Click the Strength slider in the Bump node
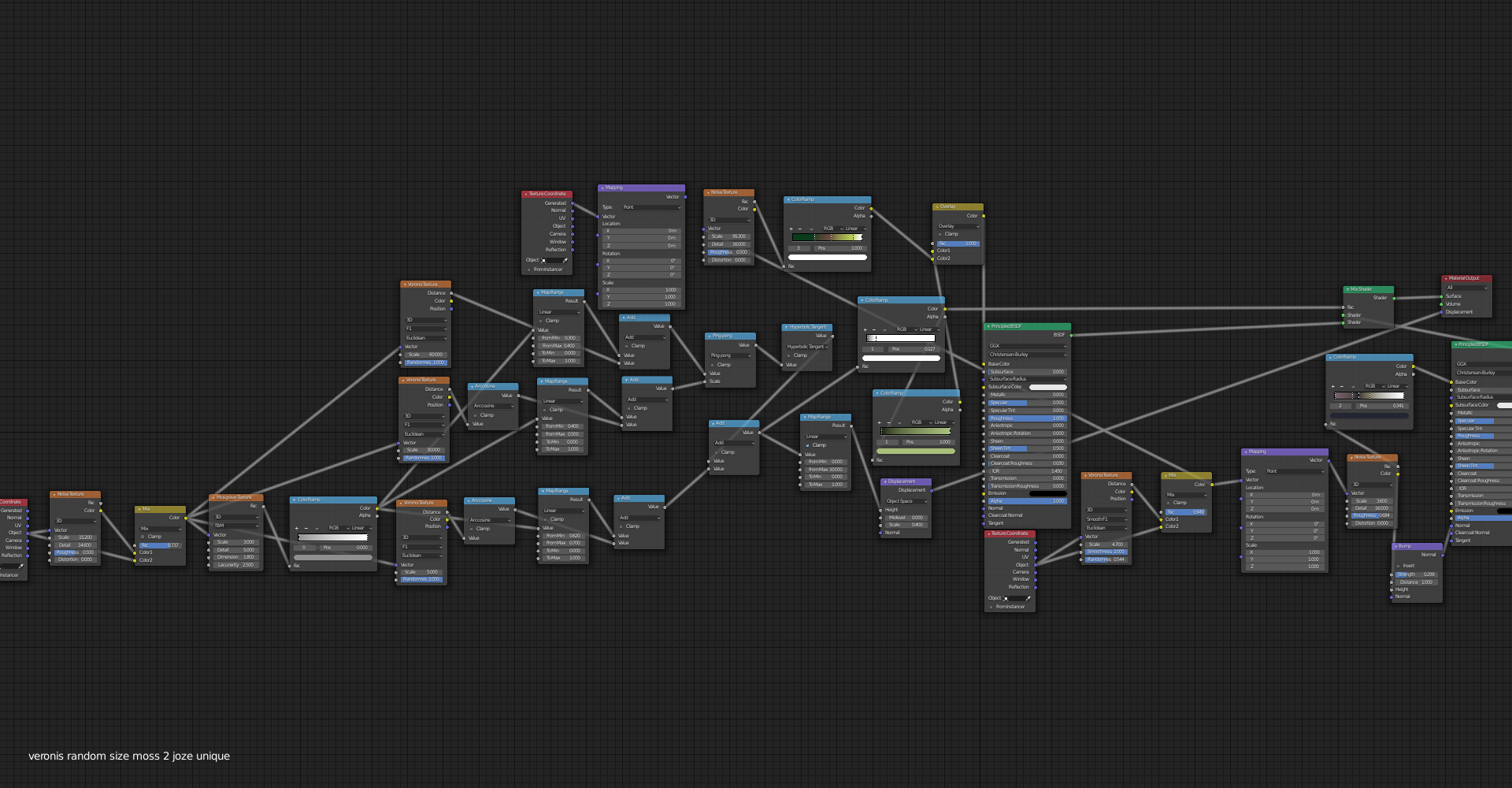1512x788 pixels. [1416, 574]
